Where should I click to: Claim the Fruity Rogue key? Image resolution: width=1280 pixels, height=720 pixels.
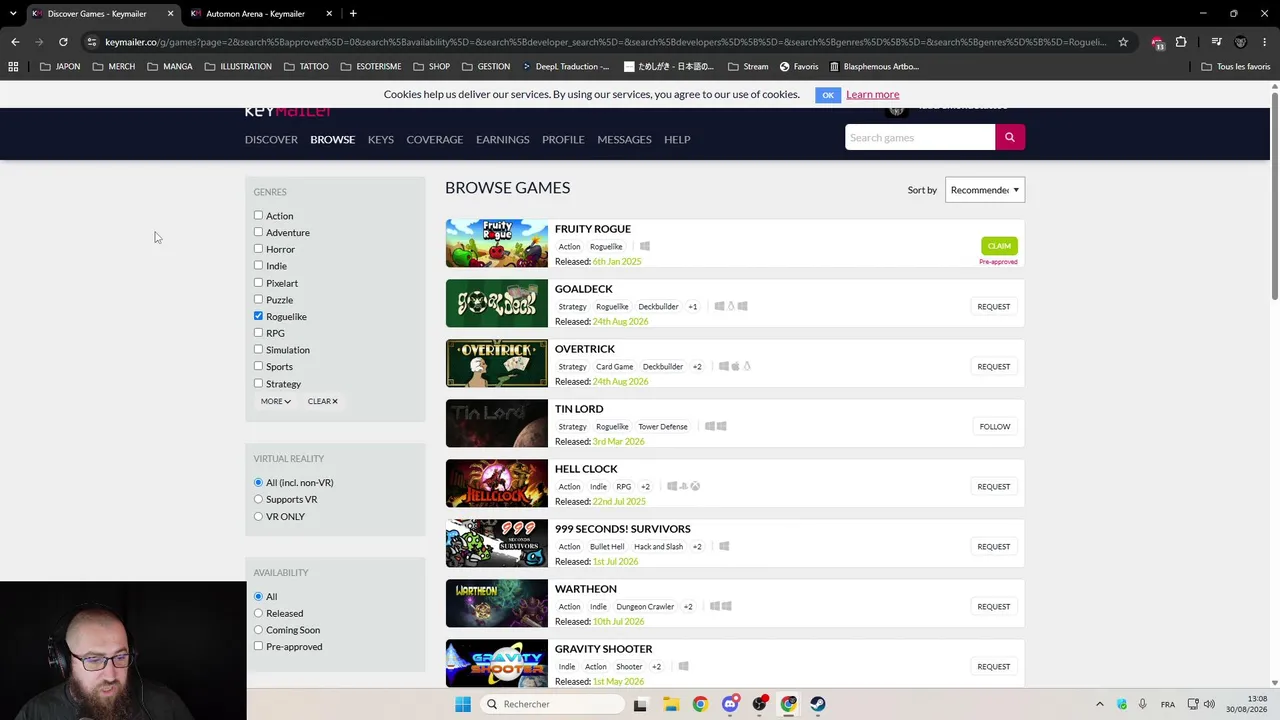tap(999, 246)
